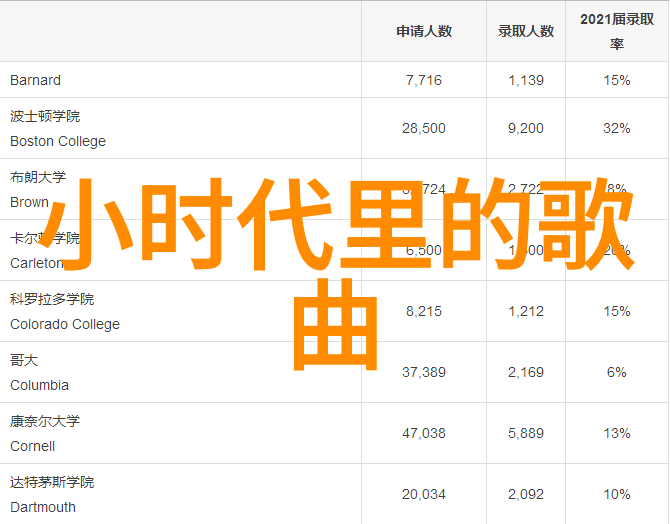Click the 2,092 admitted cell
670x524 pixels.
(x=526, y=495)
